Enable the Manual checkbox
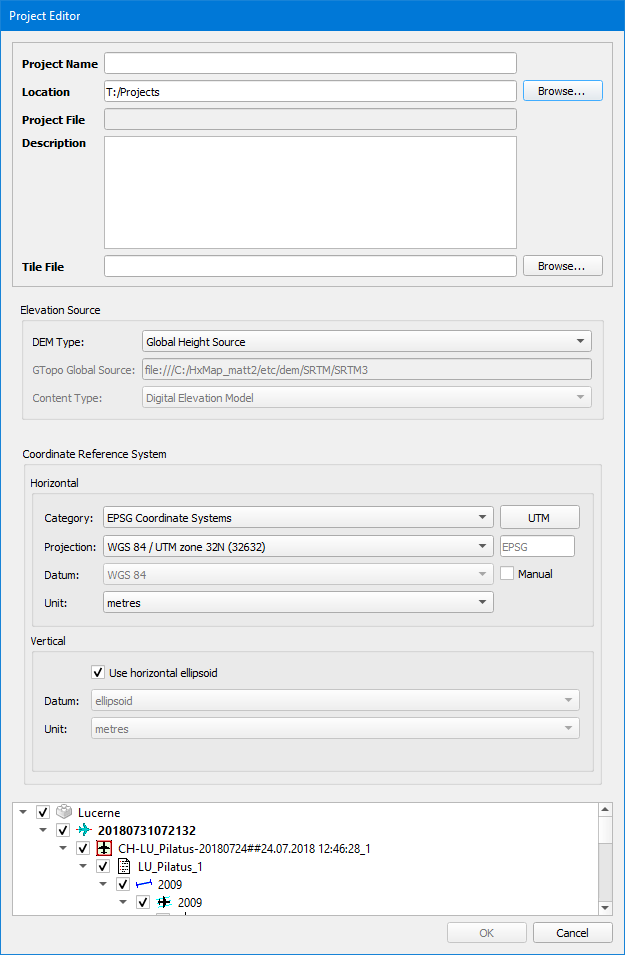Viewport: 625px width, 955px height. (x=507, y=574)
